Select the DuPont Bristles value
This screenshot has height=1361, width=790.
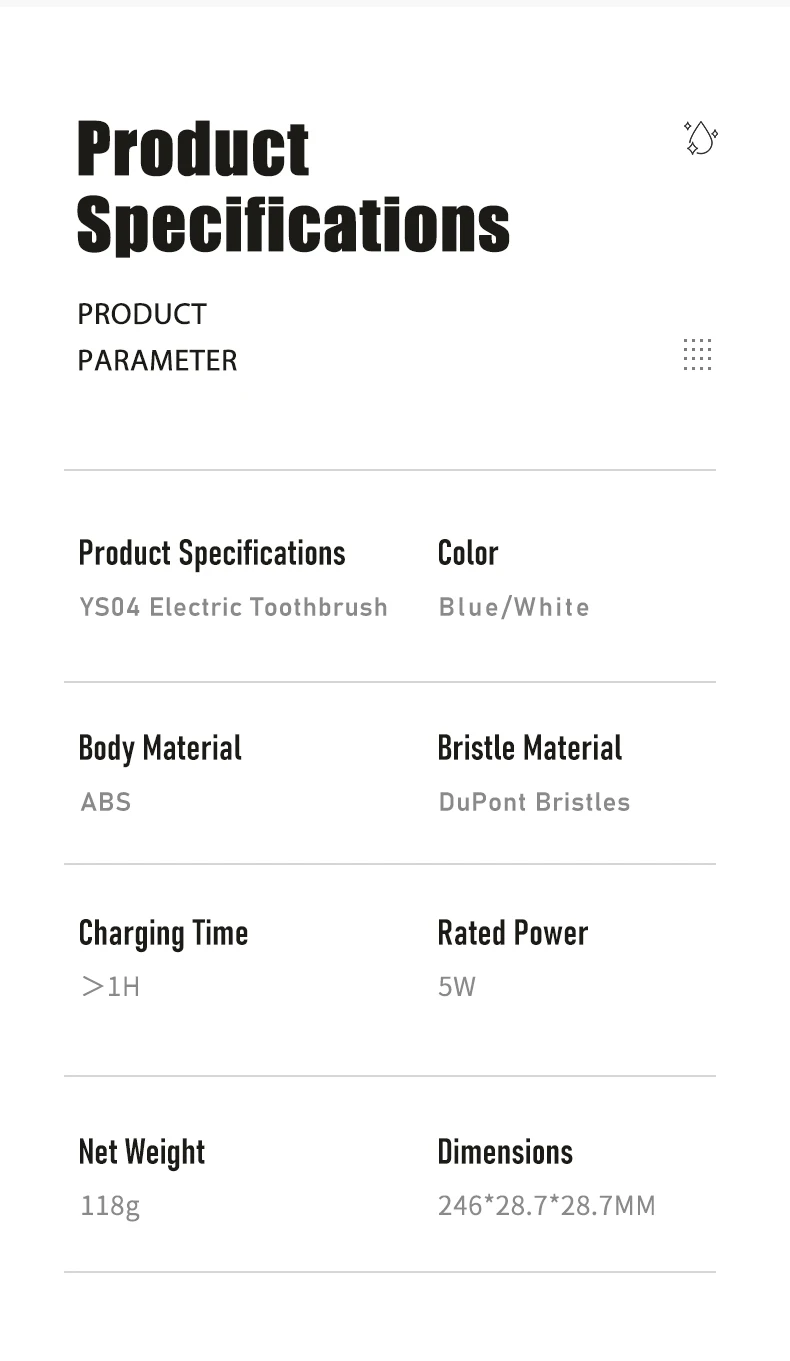pyautogui.click(x=534, y=802)
